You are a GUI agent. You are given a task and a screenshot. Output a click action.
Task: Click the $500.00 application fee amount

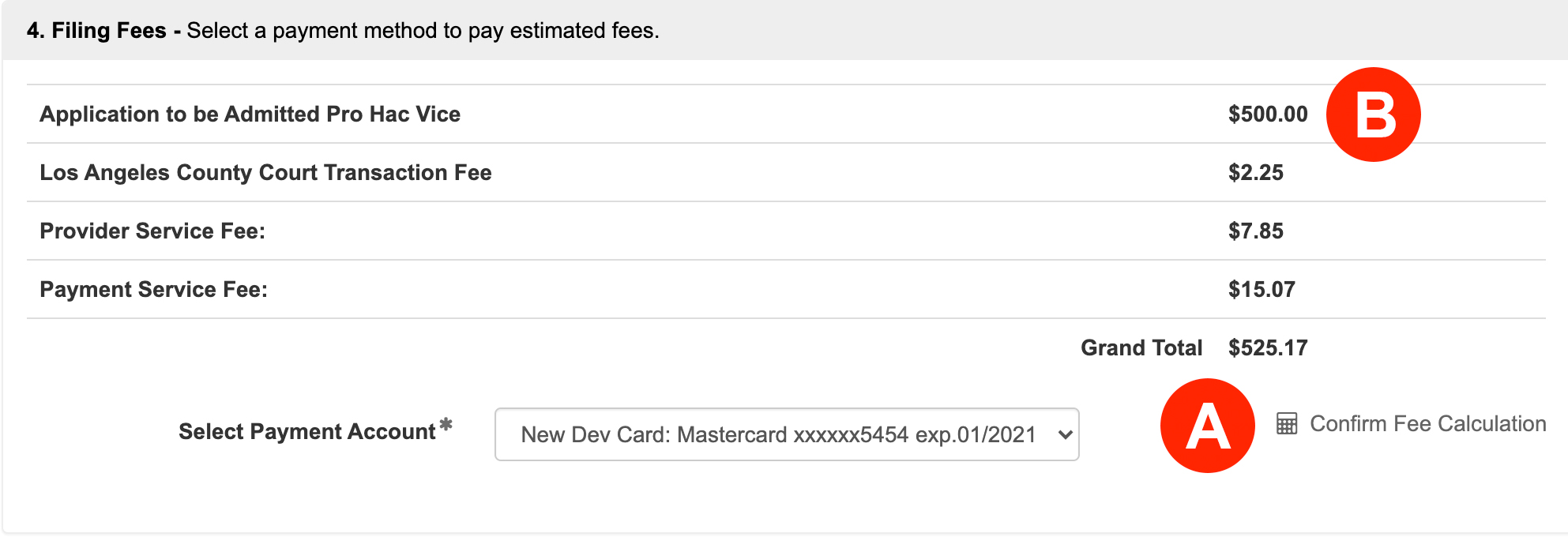(1267, 115)
